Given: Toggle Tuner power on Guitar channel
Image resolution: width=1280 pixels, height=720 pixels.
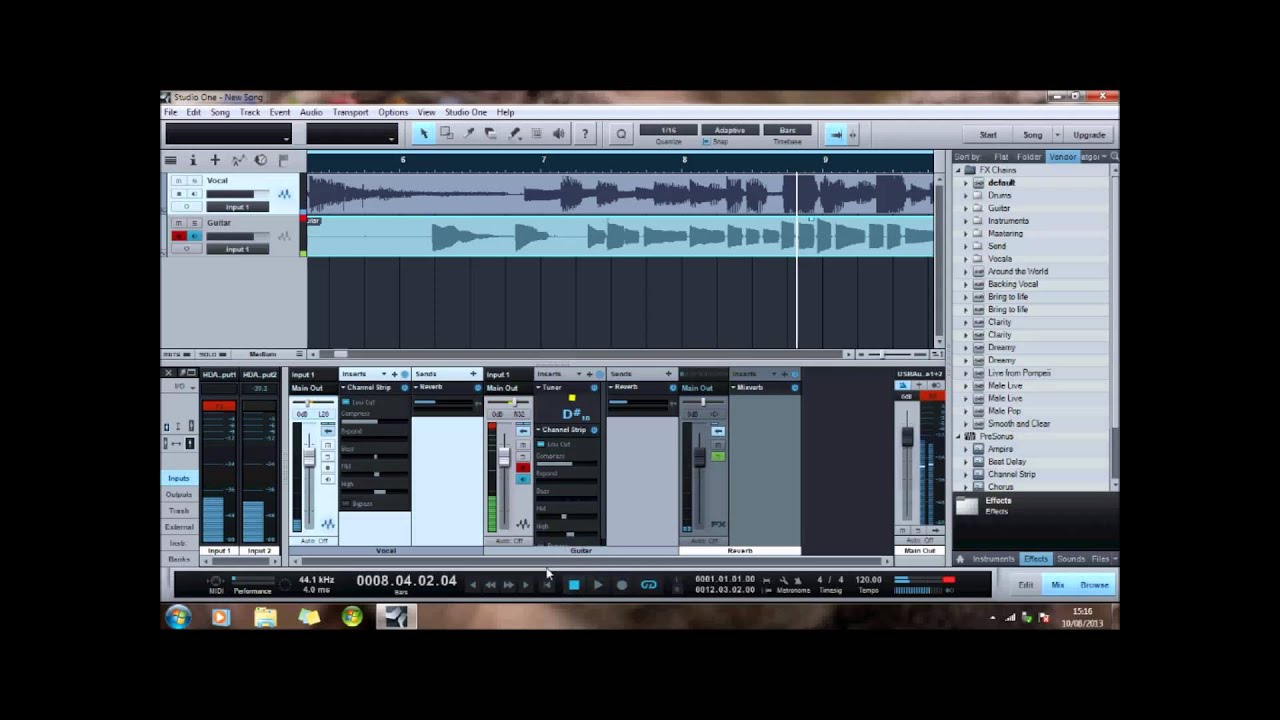Looking at the screenshot, I should click(x=594, y=388).
